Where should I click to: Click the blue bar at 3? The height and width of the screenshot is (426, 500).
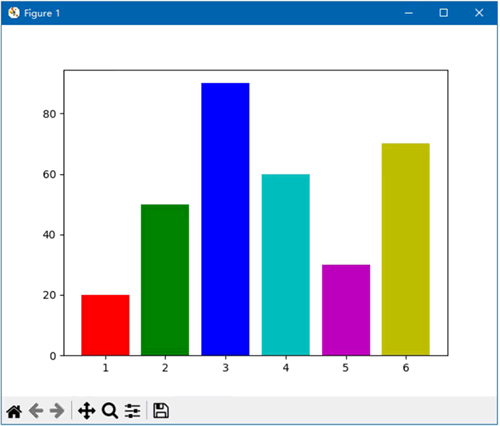point(225,219)
